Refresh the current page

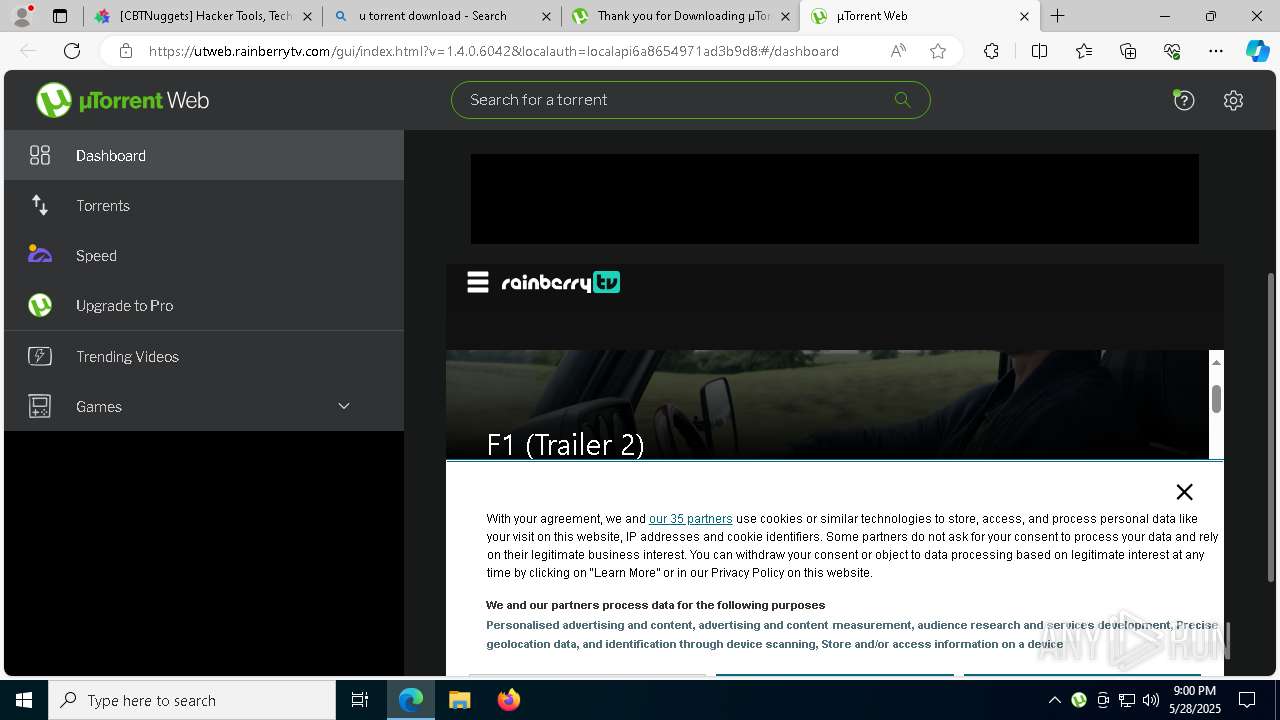click(x=72, y=51)
